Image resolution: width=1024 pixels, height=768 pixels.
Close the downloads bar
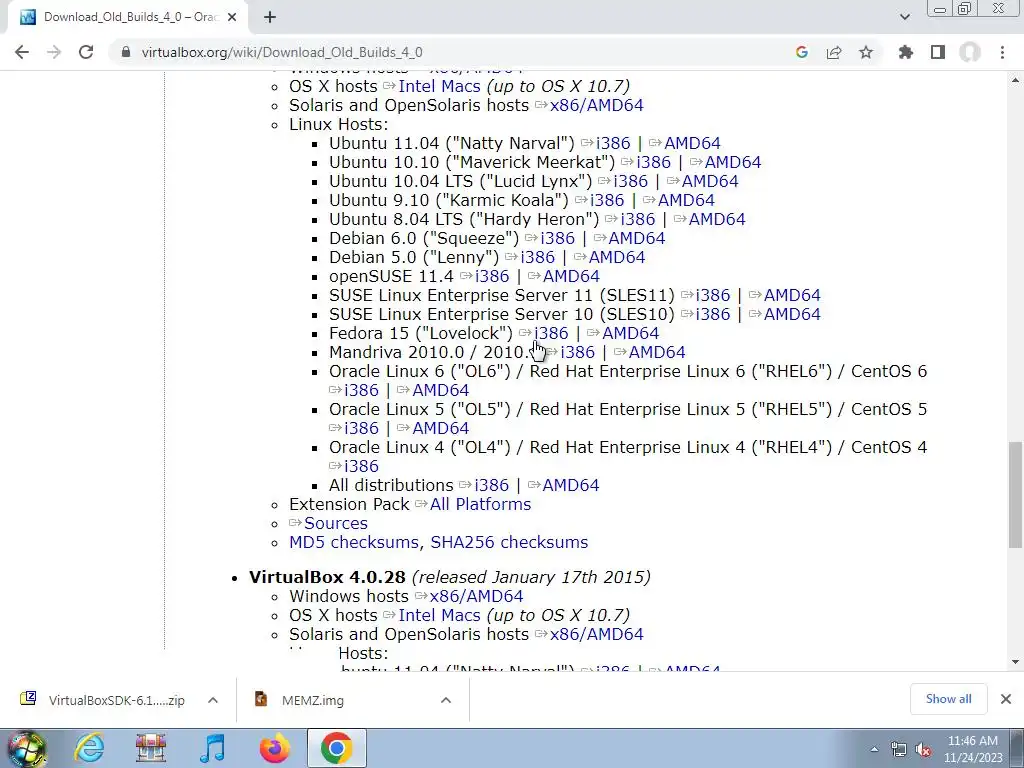(x=1006, y=699)
